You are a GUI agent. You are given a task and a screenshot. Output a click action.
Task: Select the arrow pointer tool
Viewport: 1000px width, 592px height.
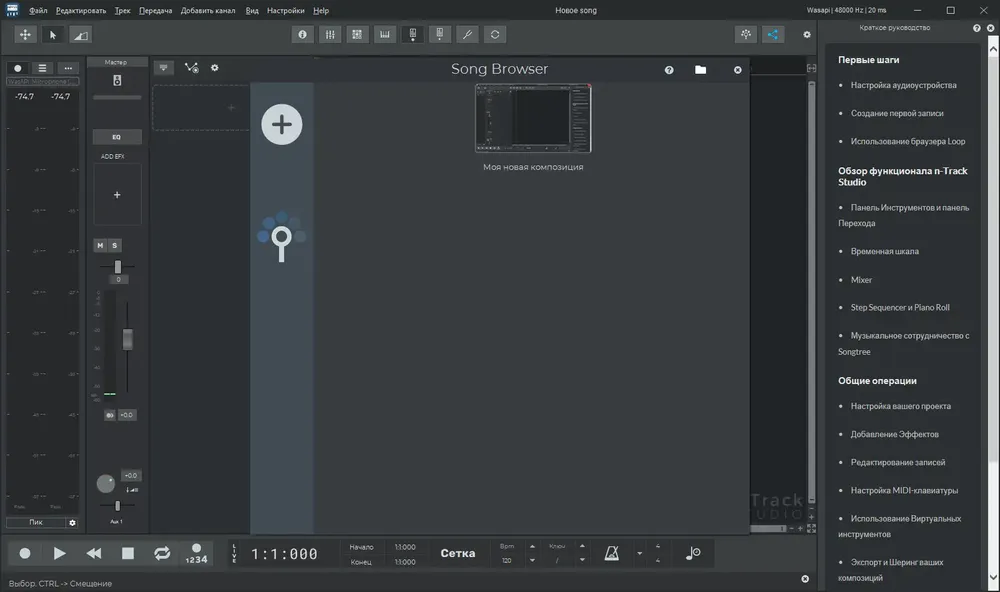click(x=53, y=35)
